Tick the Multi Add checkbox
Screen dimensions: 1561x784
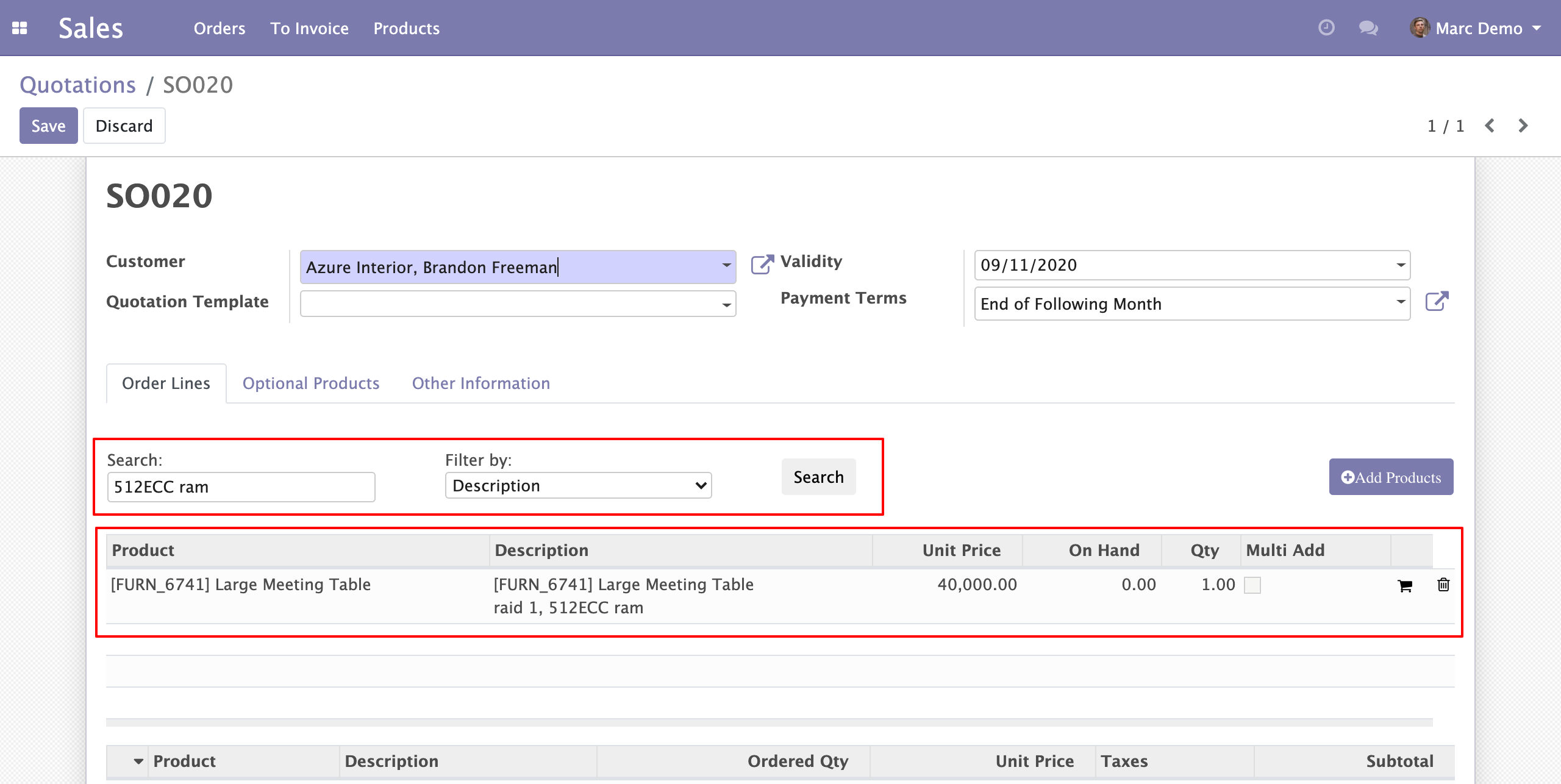pyautogui.click(x=1252, y=585)
